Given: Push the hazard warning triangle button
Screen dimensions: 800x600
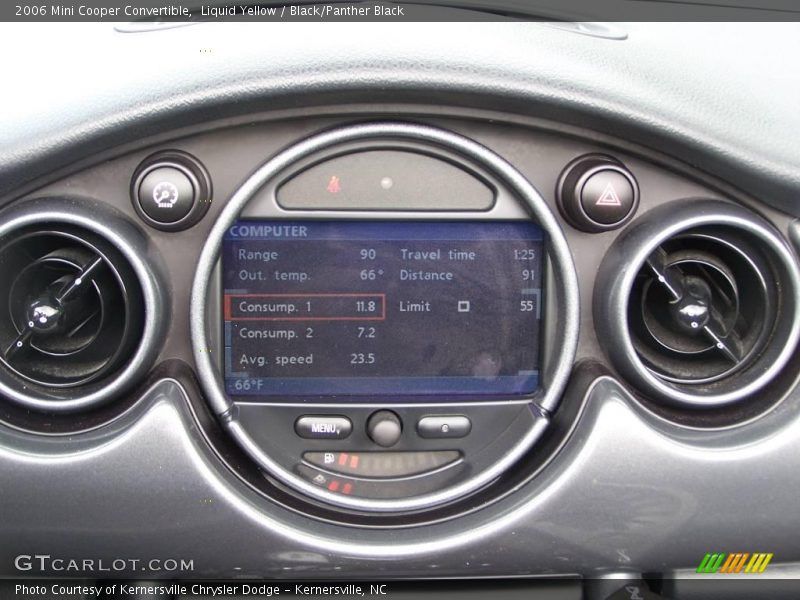Looking at the screenshot, I should tap(607, 196).
